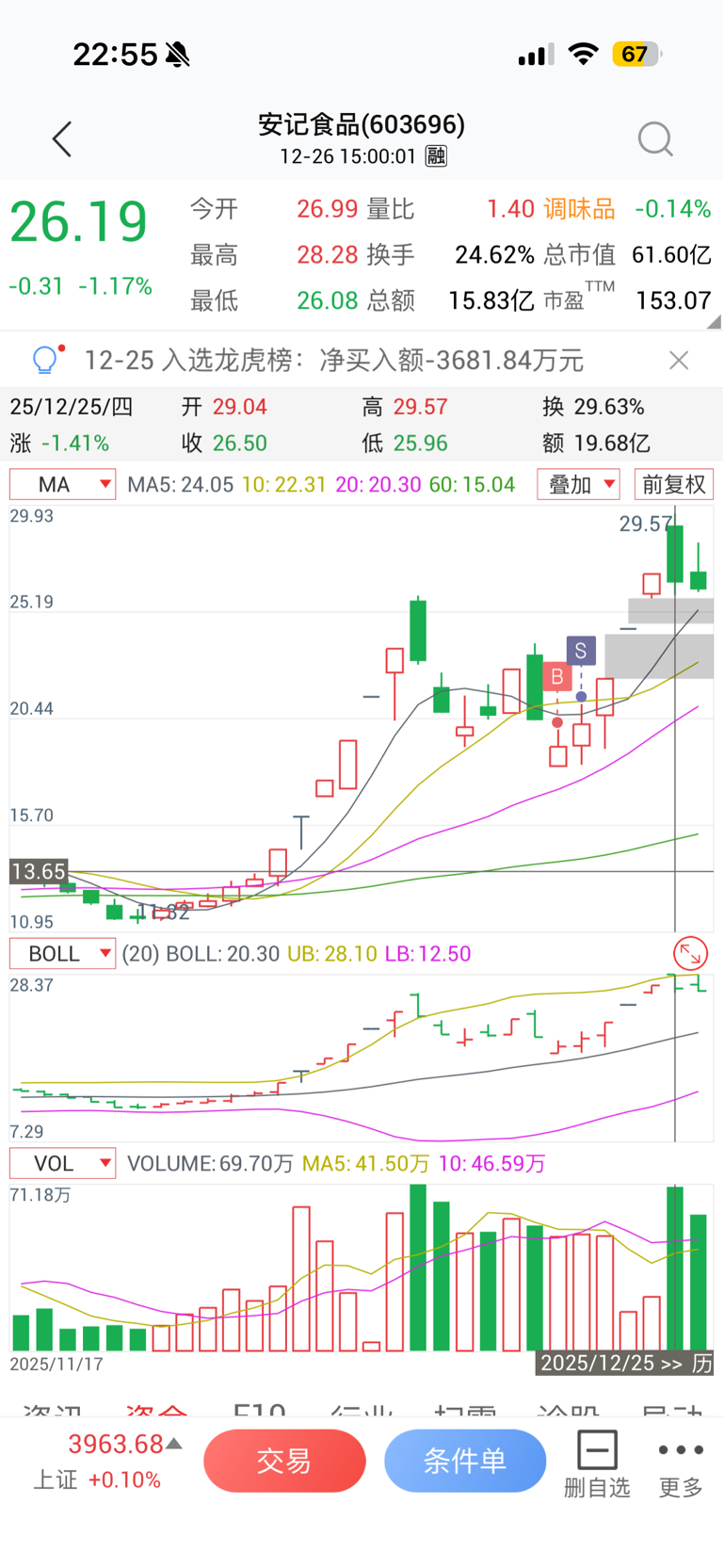
Task: Open the BOLL indicator dropdown
Action: click(63, 953)
